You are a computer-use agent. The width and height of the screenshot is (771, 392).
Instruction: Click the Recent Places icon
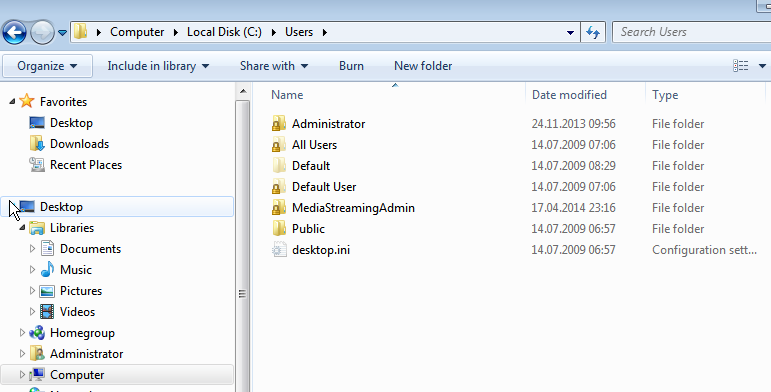coord(37,165)
